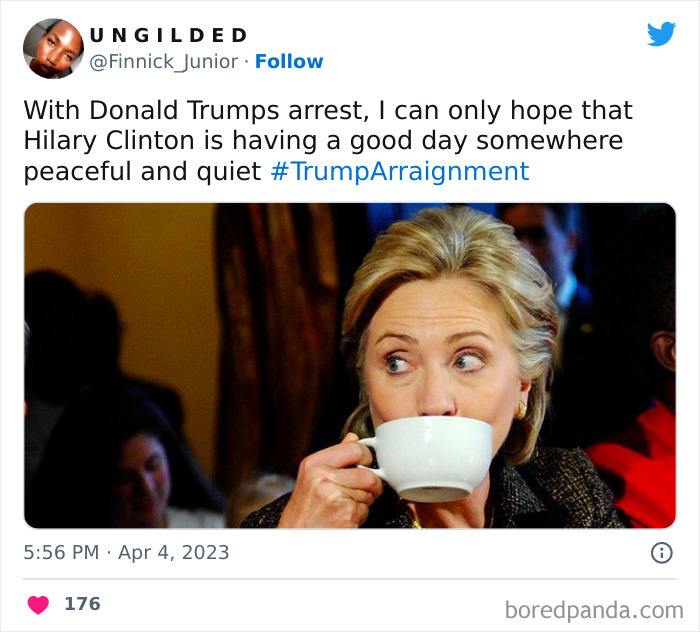Image resolution: width=700 pixels, height=632 pixels.
Task: Click the Follow link next to the handle
Action: [x=289, y=62]
